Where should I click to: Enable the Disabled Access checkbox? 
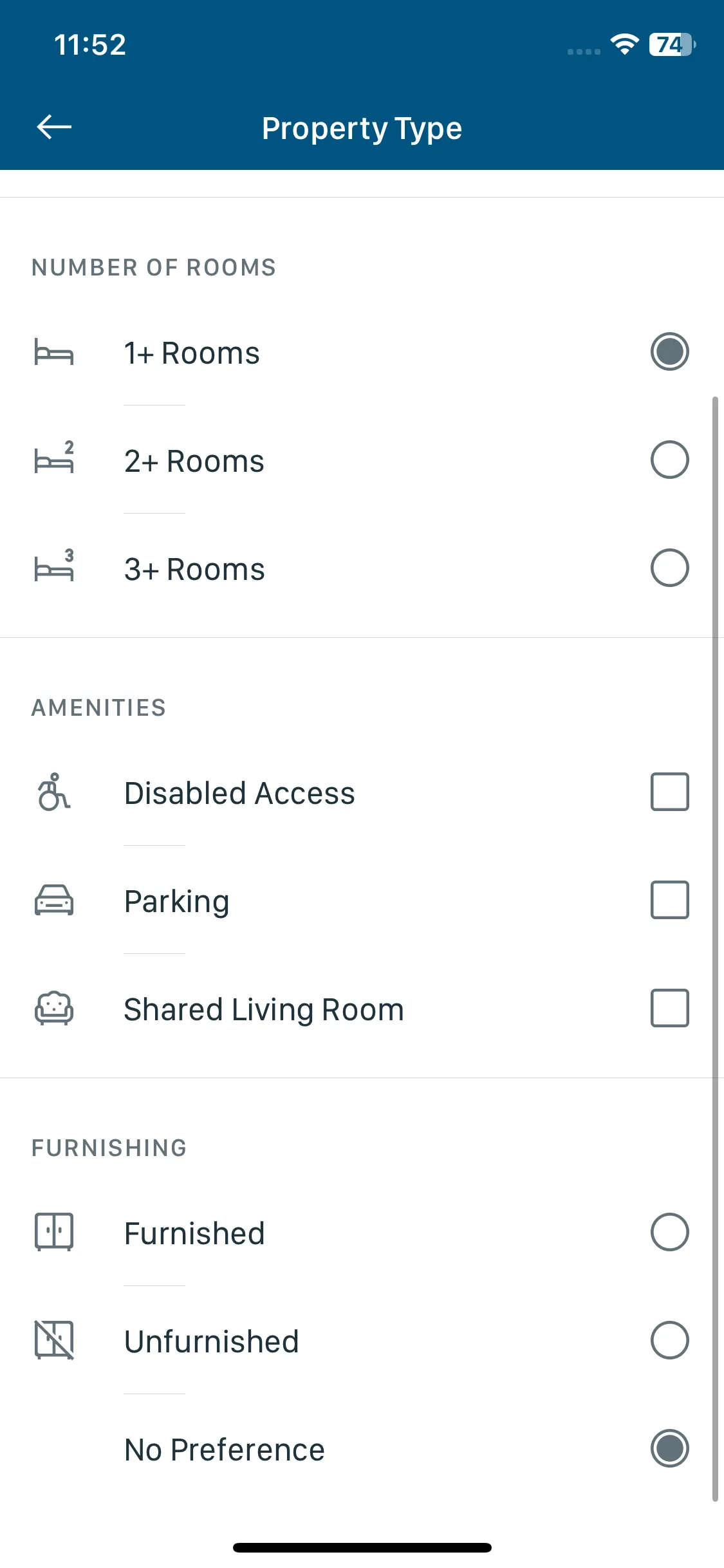pos(669,792)
